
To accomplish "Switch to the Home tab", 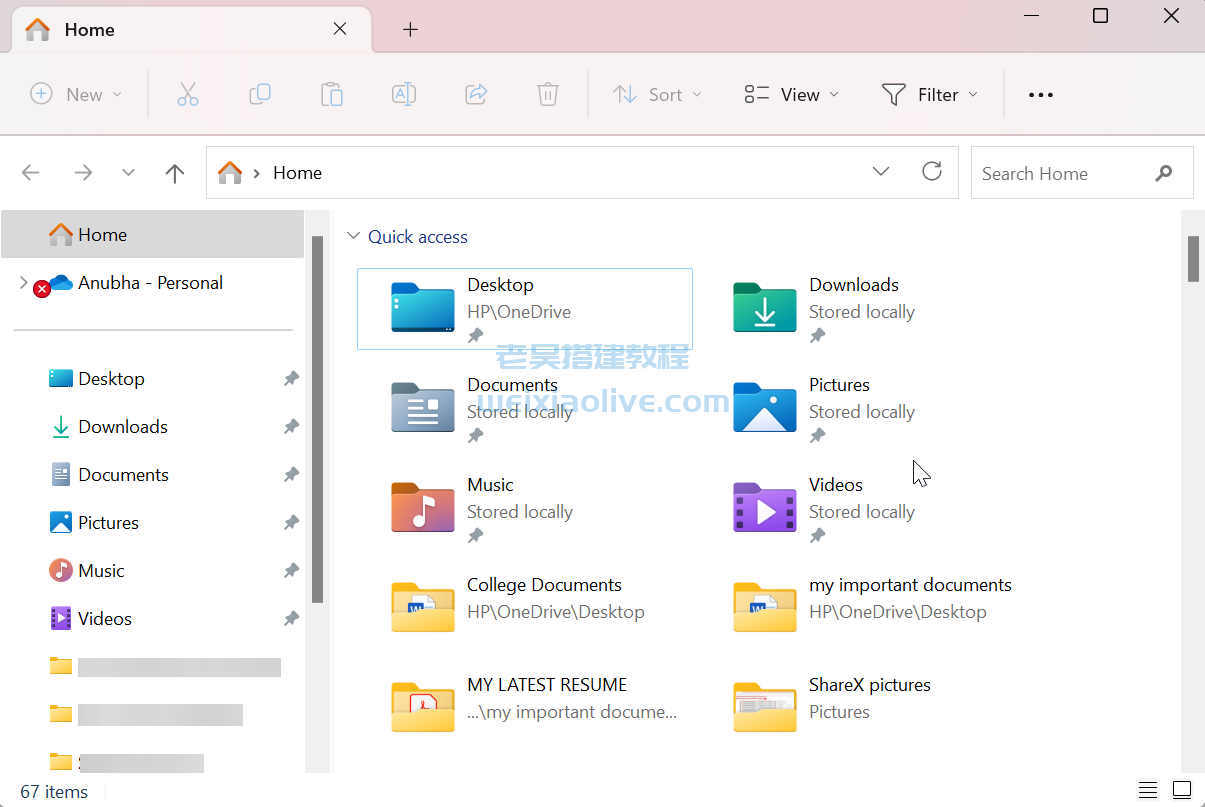I will pos(90,30).
